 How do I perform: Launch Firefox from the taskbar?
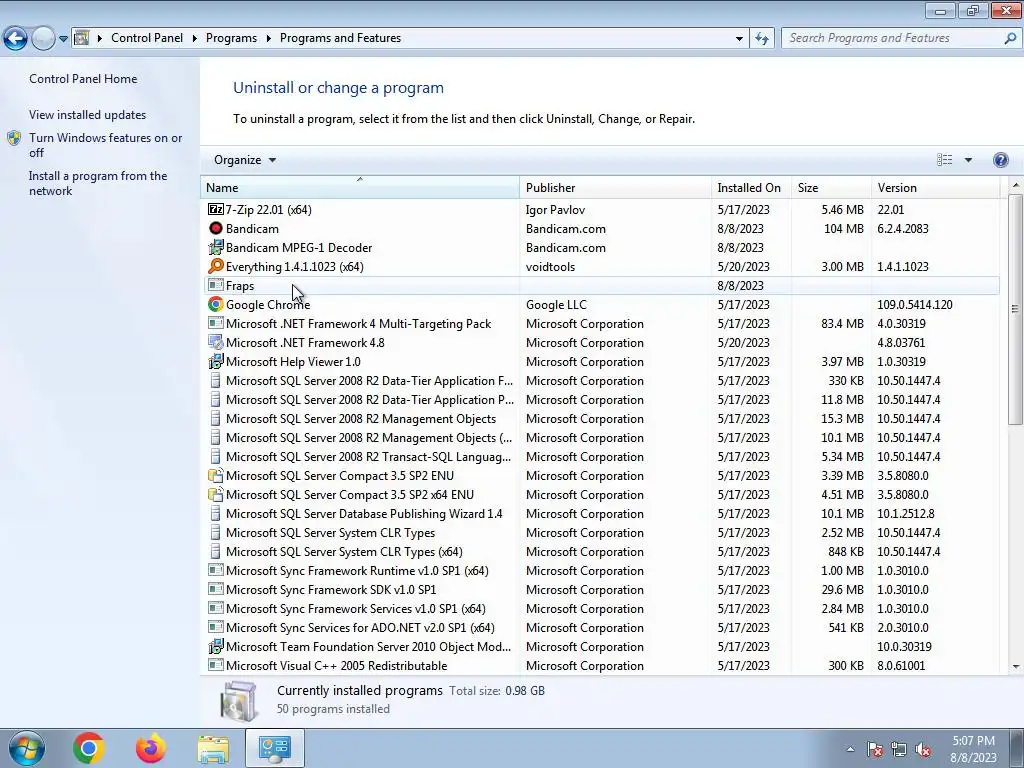(151, 748)
